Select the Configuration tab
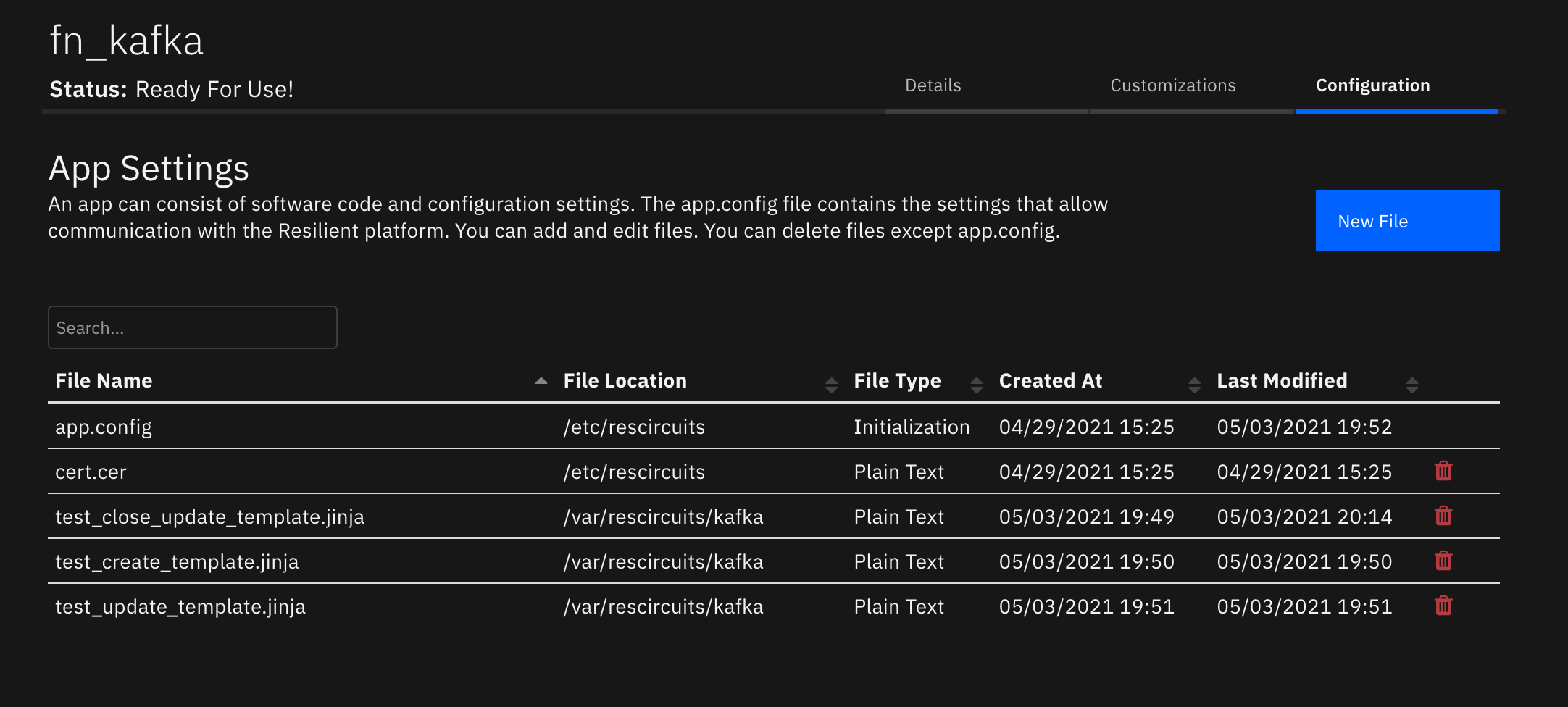This screenshot has height=707, width=1568. pos(1373,85)
